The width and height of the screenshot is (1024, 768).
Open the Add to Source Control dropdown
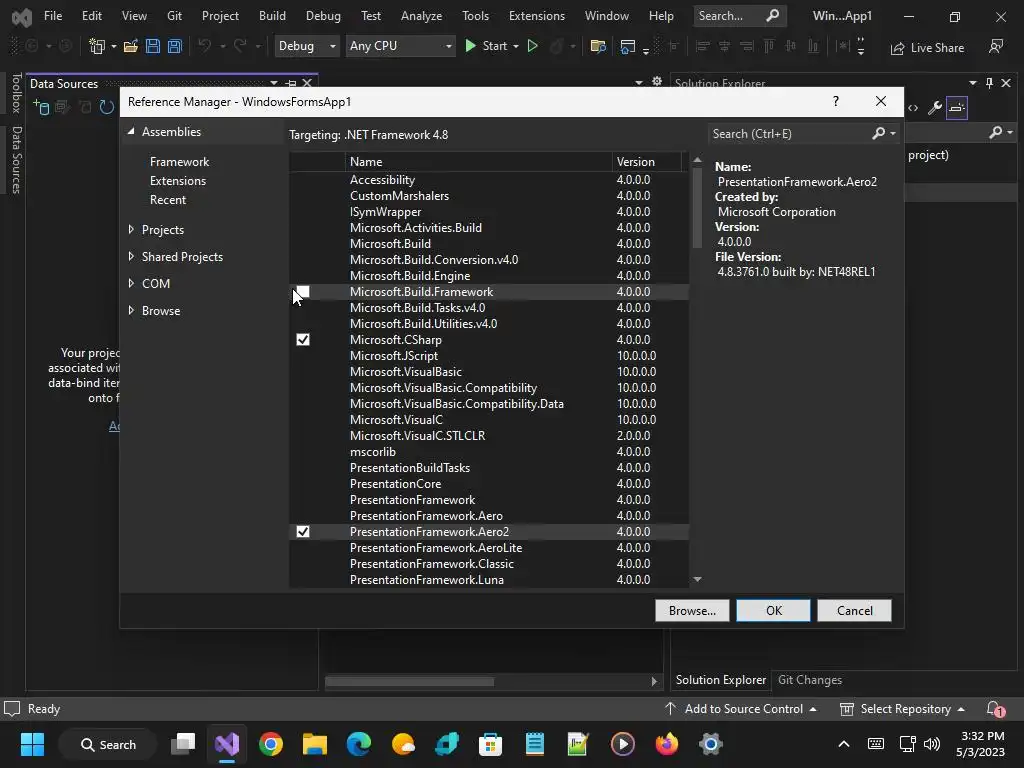[x=740, y=709]
